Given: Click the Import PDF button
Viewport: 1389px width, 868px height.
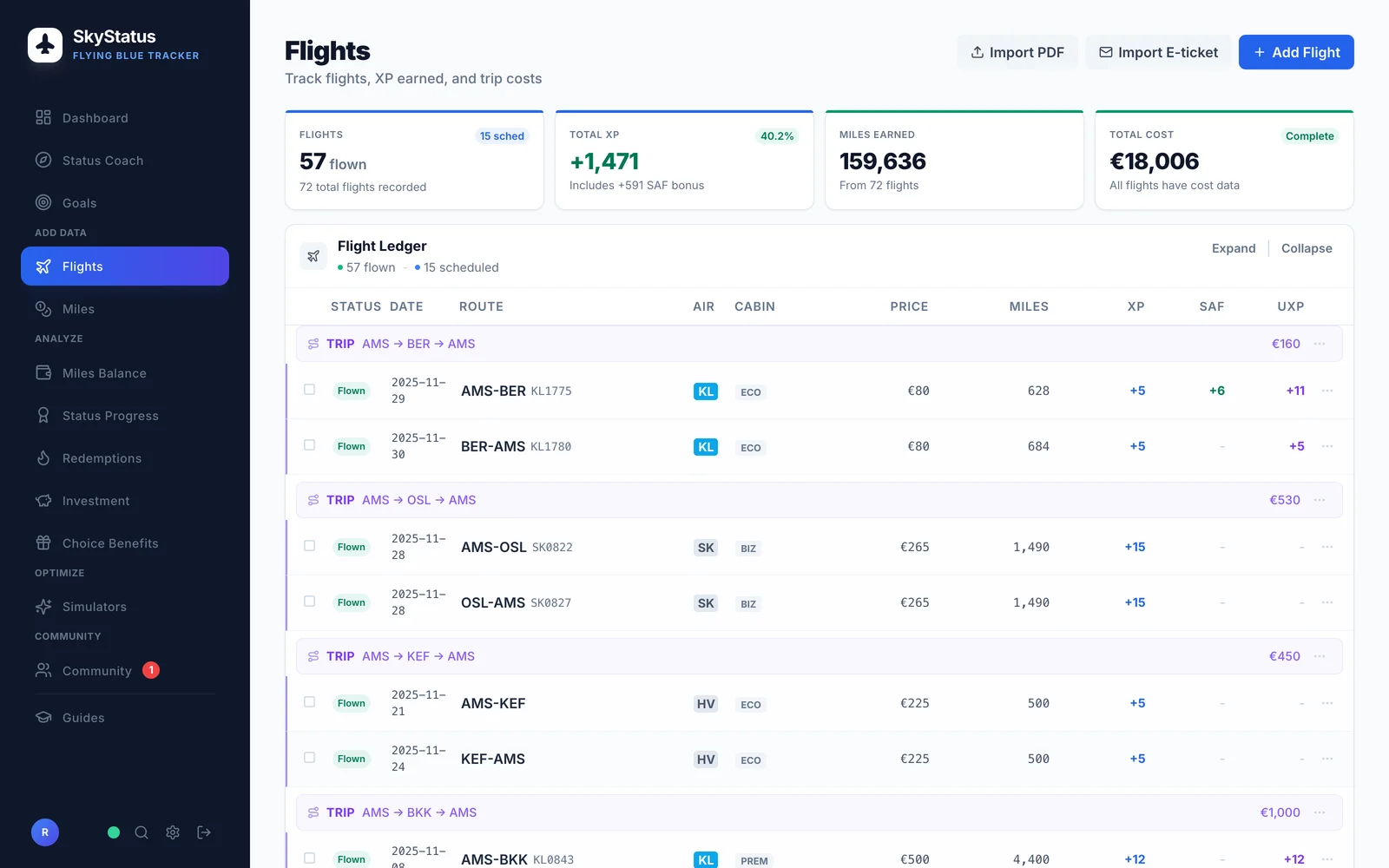Looking at the screenshot, I should pos(1017,52).
